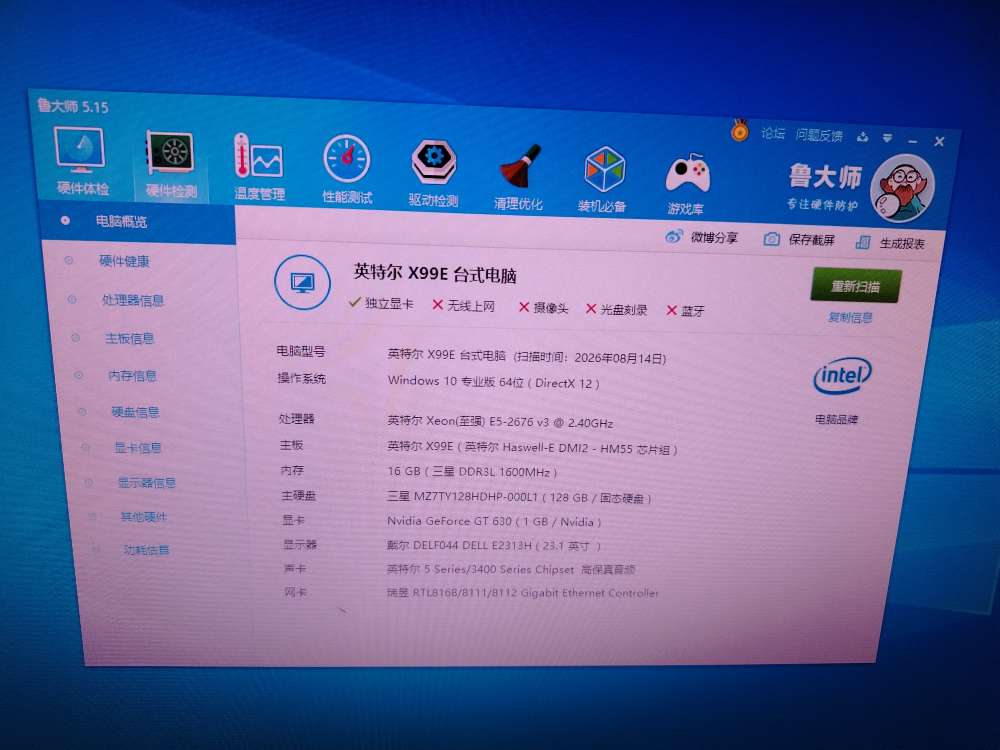Image resolution: width=1000 pixels, height=750 pixels.
Task: Click 生成报表 generate report text
Action: [x=902, y=243]
